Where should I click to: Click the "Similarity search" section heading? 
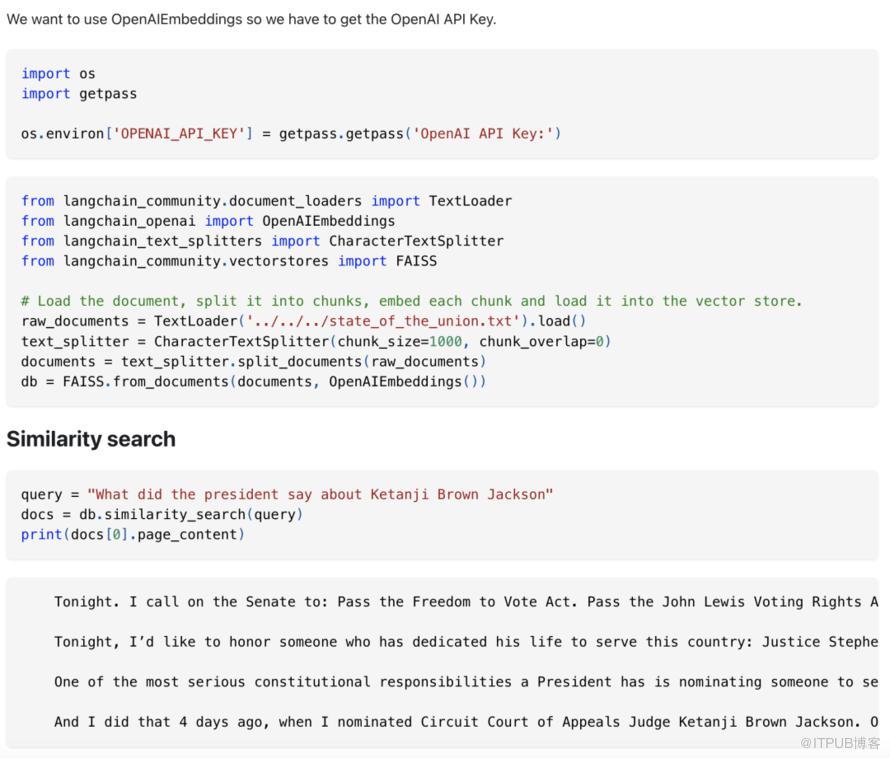tap(91, 439)
